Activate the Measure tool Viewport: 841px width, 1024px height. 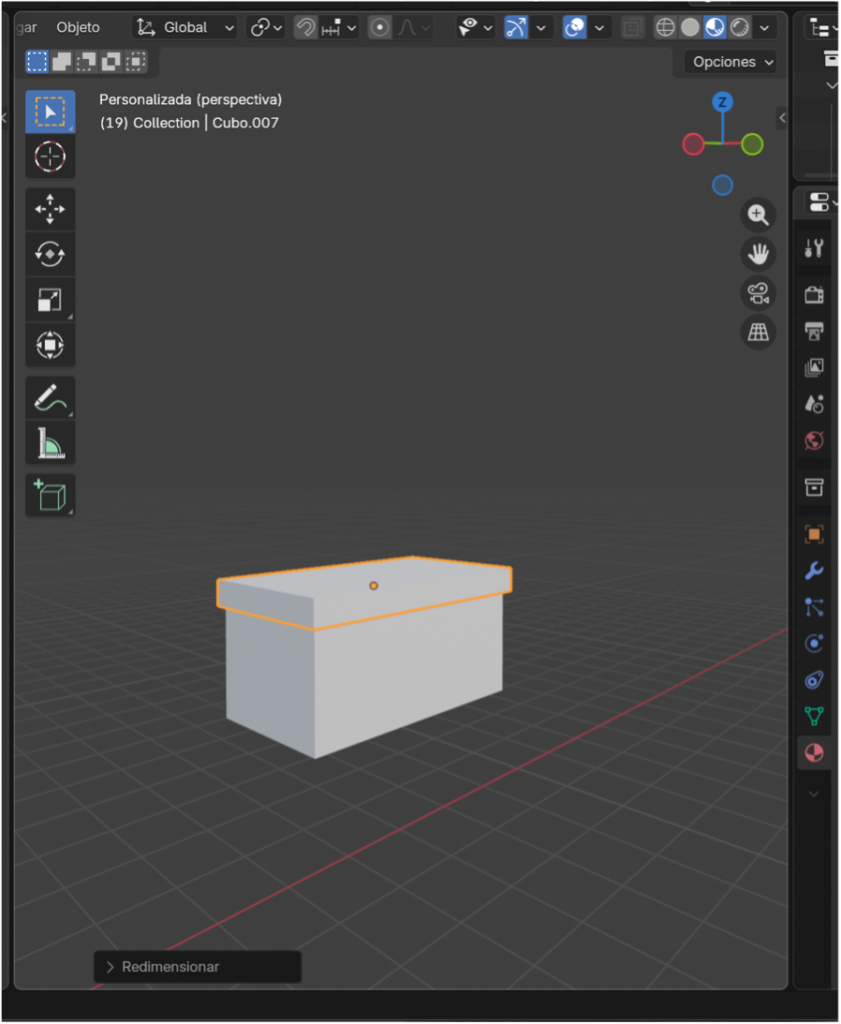pos(50,442)
